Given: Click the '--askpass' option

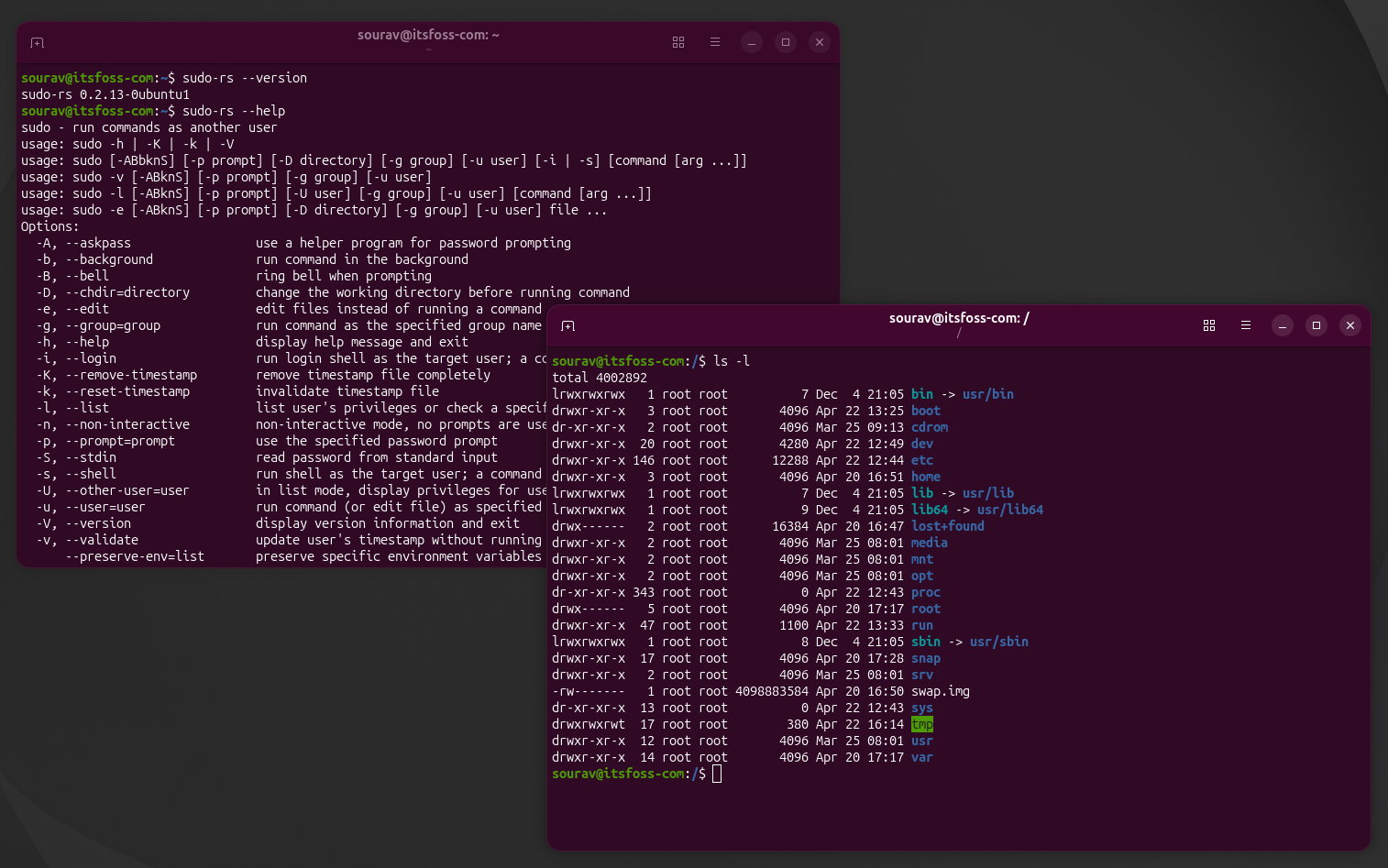Looking at the screenshot, I should [x=98, y=243].
